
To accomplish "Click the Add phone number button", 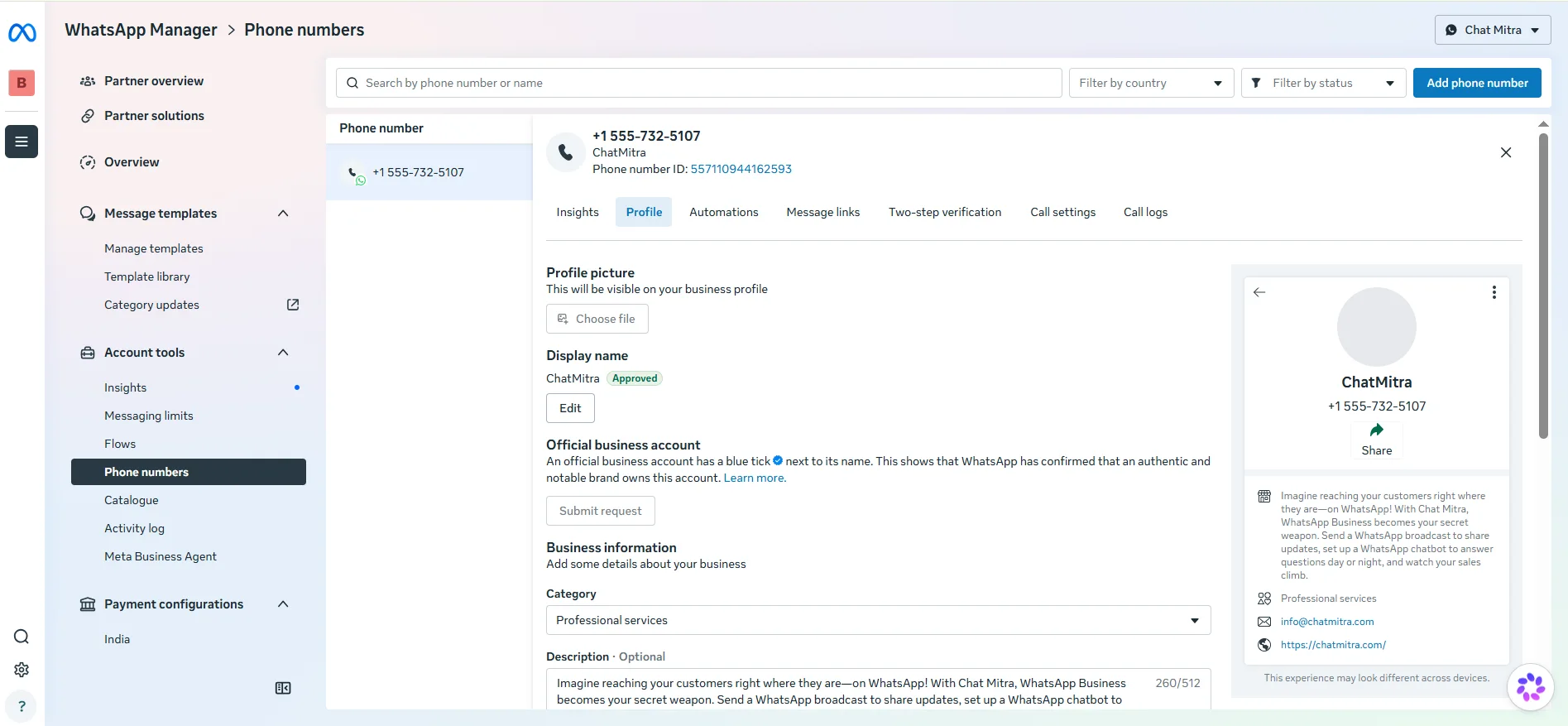I will pyautogui.click(x=1477, y=83).
